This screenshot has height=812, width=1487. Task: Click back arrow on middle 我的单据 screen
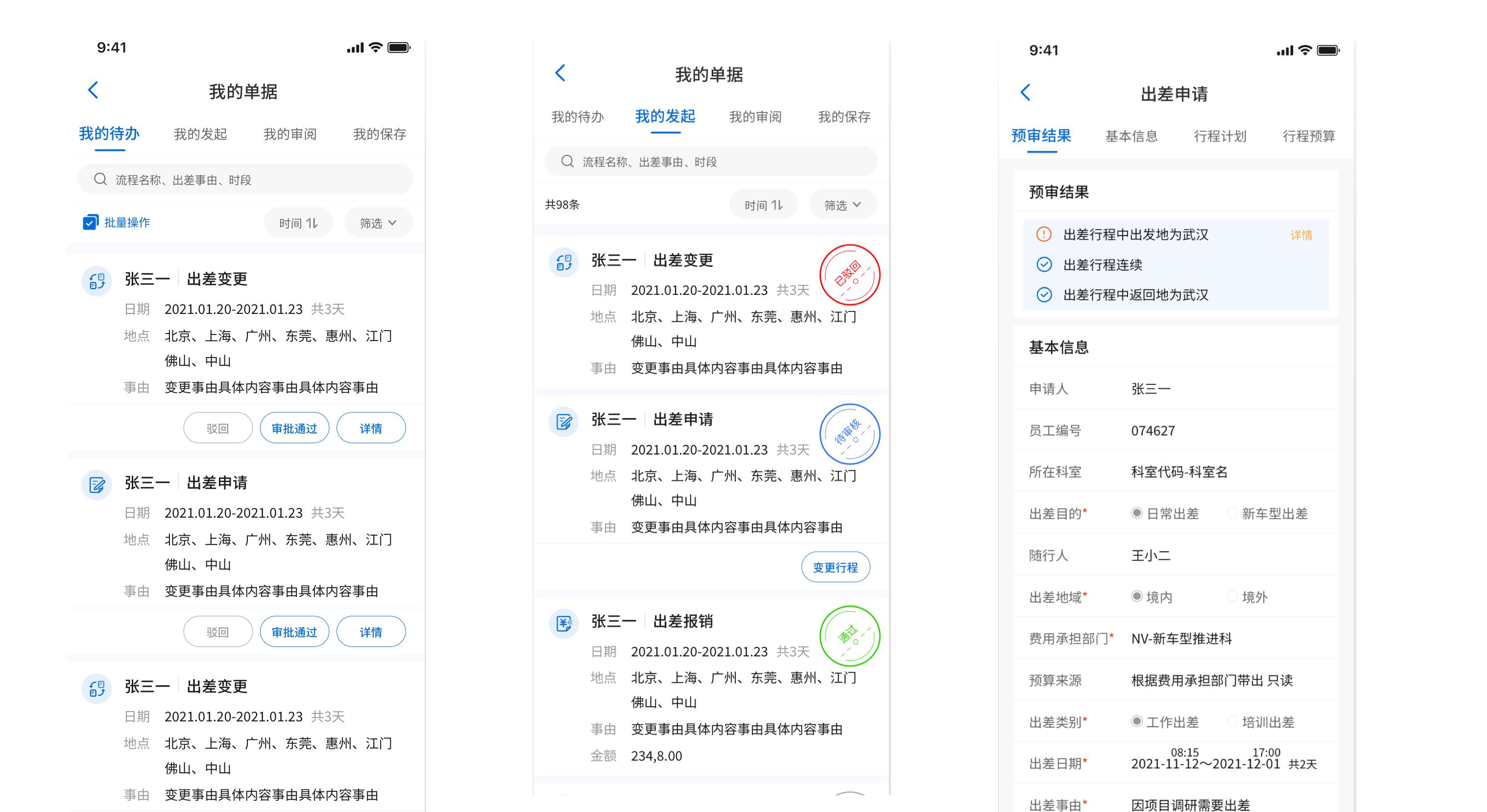(x=560, y=72)
